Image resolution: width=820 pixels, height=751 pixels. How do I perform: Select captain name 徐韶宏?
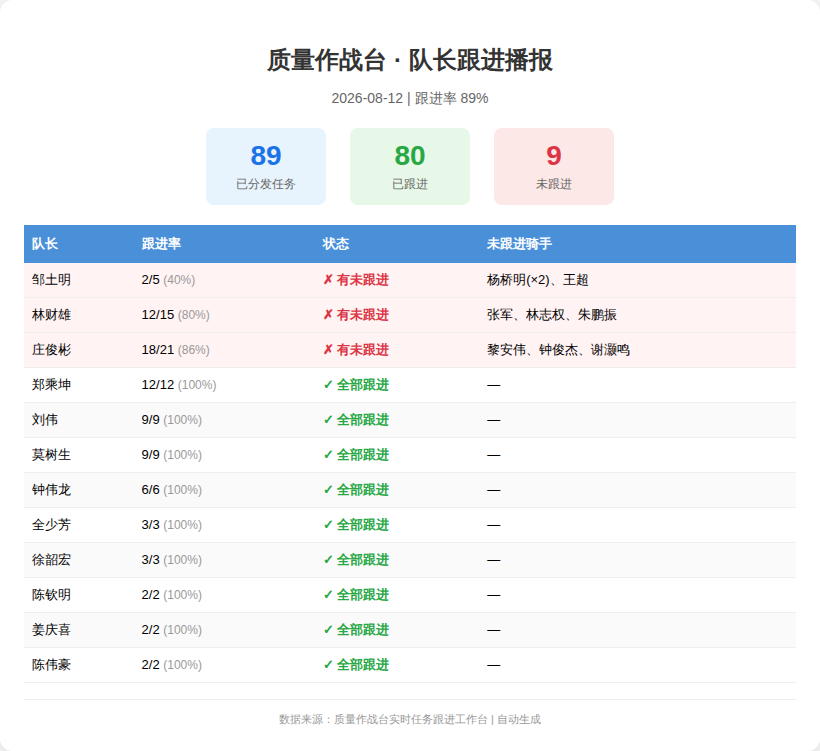pyautogui.click(x=51, y=560)
